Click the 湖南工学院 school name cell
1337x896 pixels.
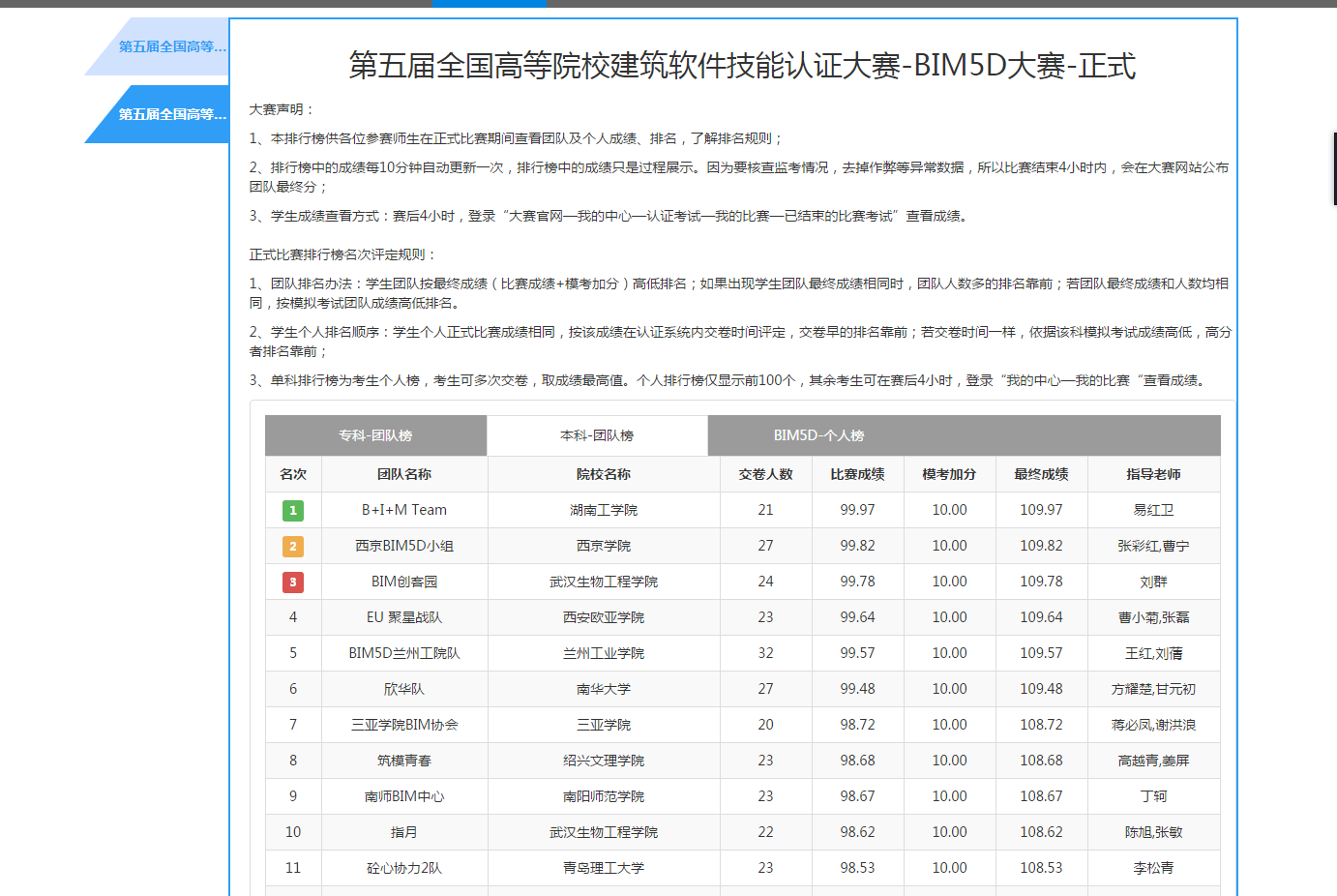604,510
